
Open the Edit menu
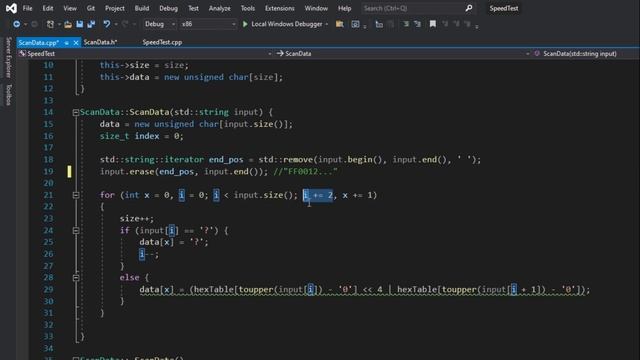click(48, 8)
